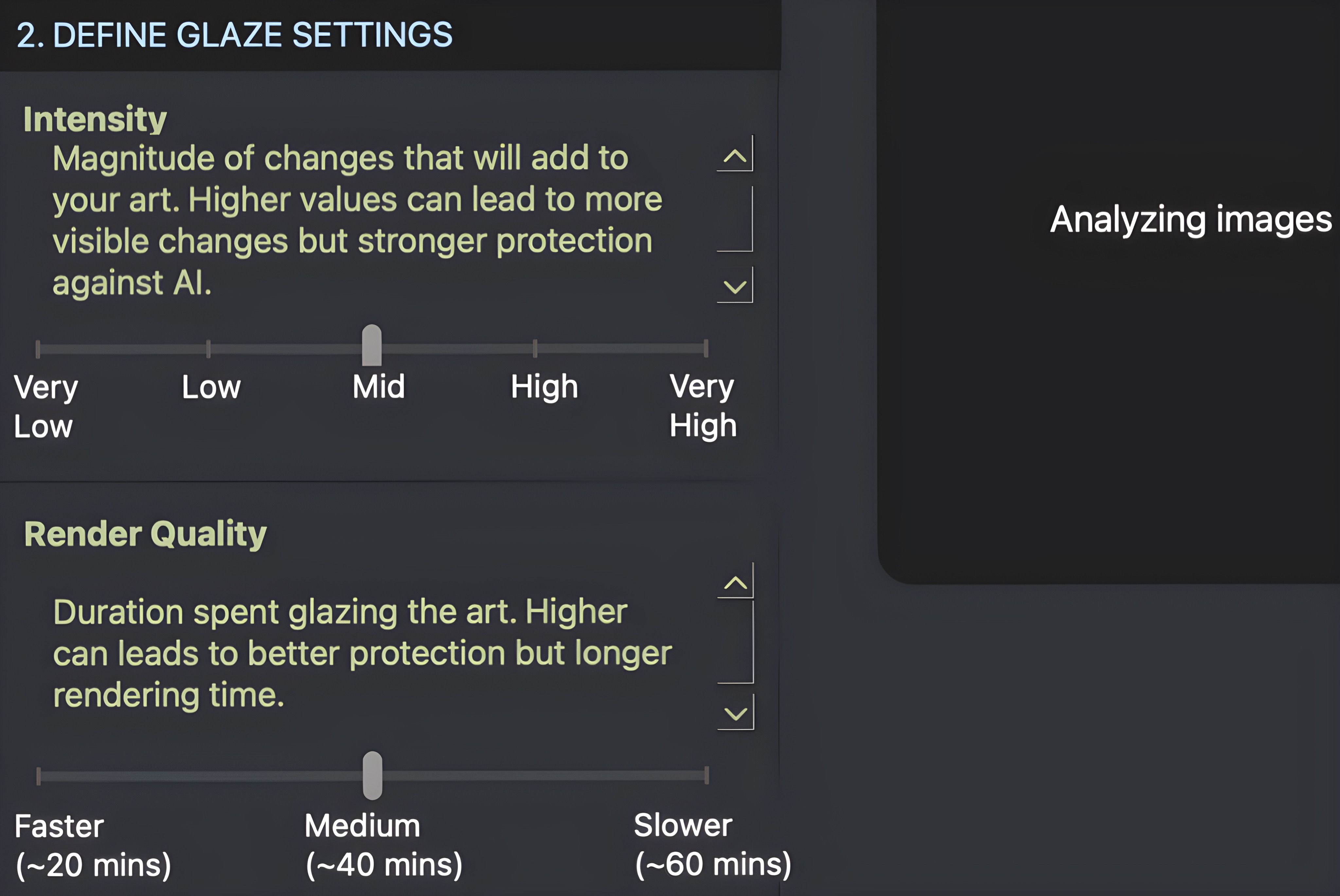Click the "2. DEFINE GLAZE SETTINGS" header

[234, 35]
